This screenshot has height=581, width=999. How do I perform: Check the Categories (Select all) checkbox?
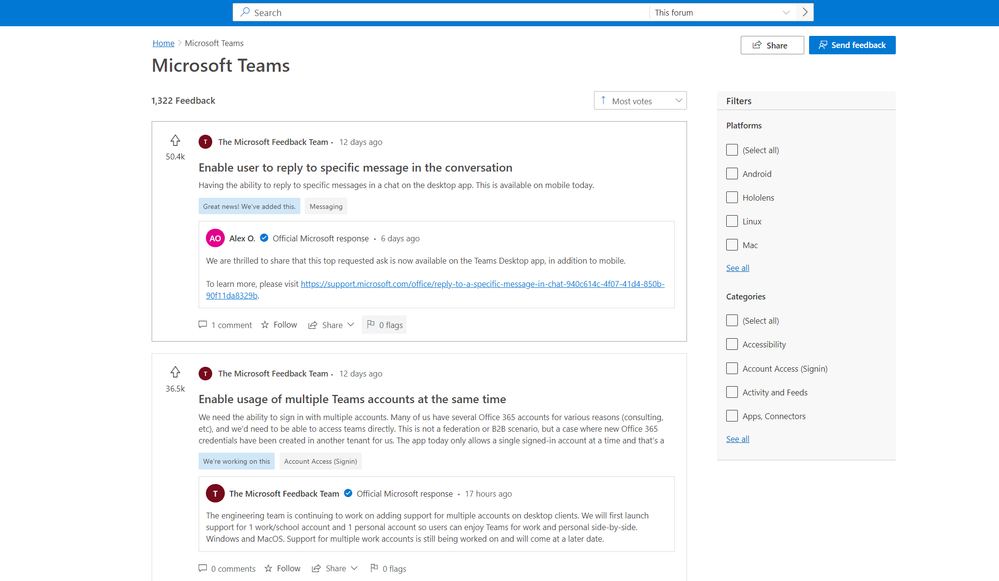click(732, 320)
